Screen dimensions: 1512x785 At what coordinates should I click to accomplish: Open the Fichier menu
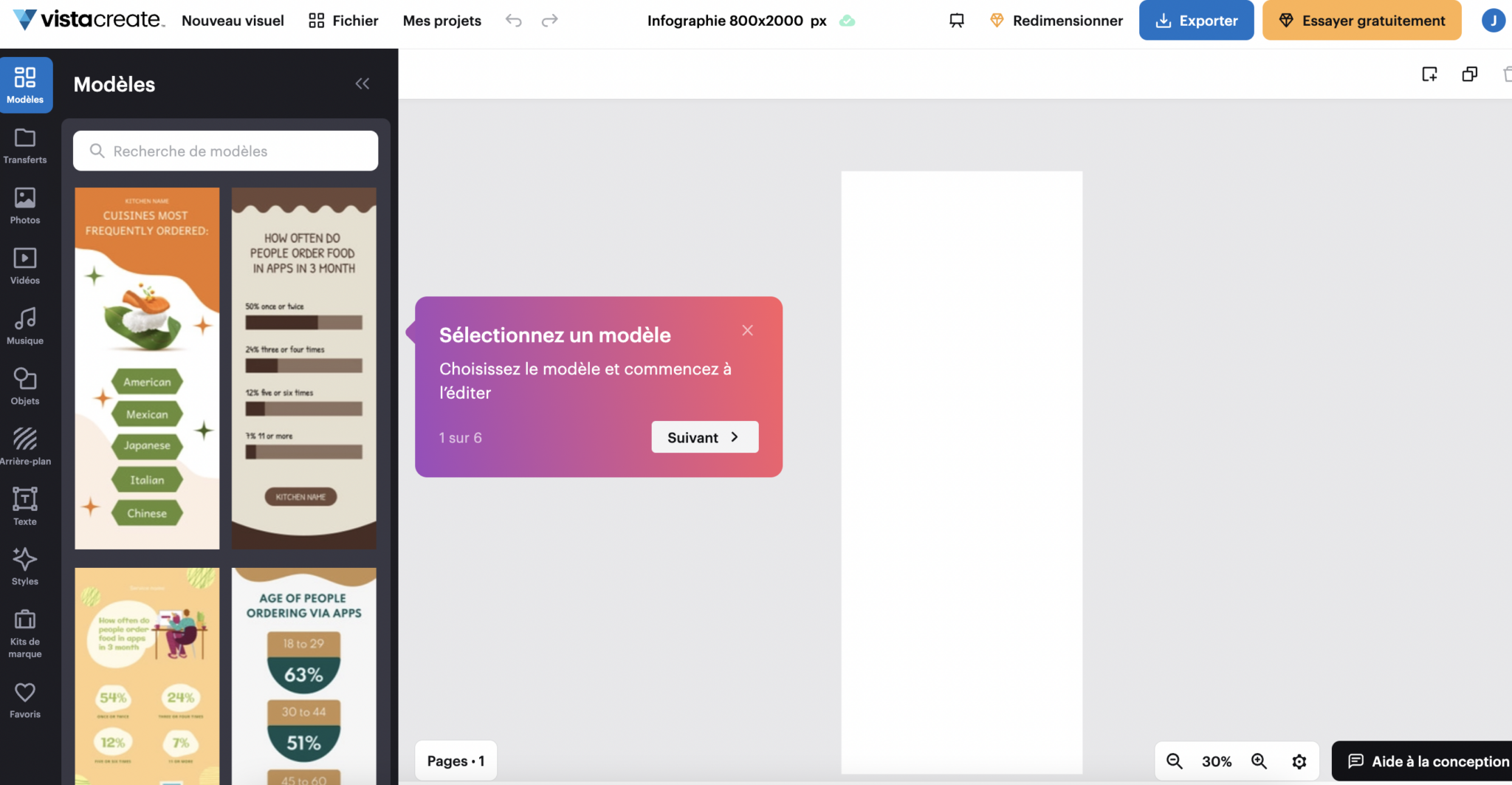coord(343,21)
